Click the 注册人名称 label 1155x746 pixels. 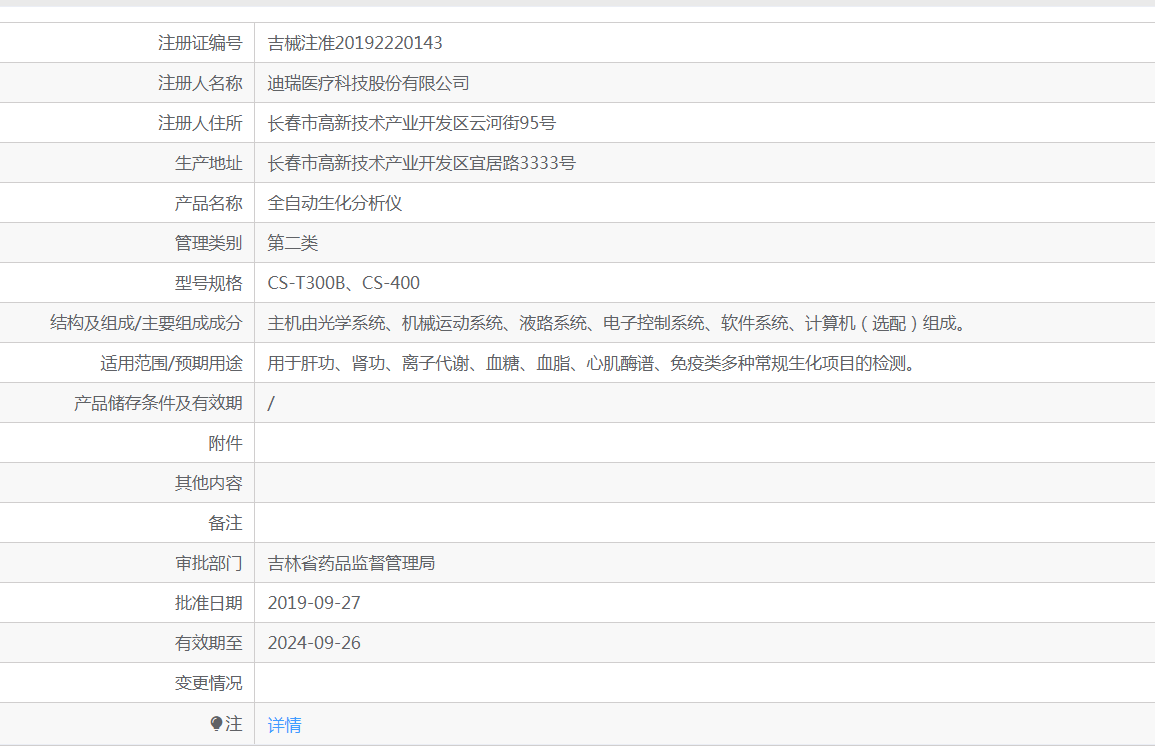click(x=200, y=83)
